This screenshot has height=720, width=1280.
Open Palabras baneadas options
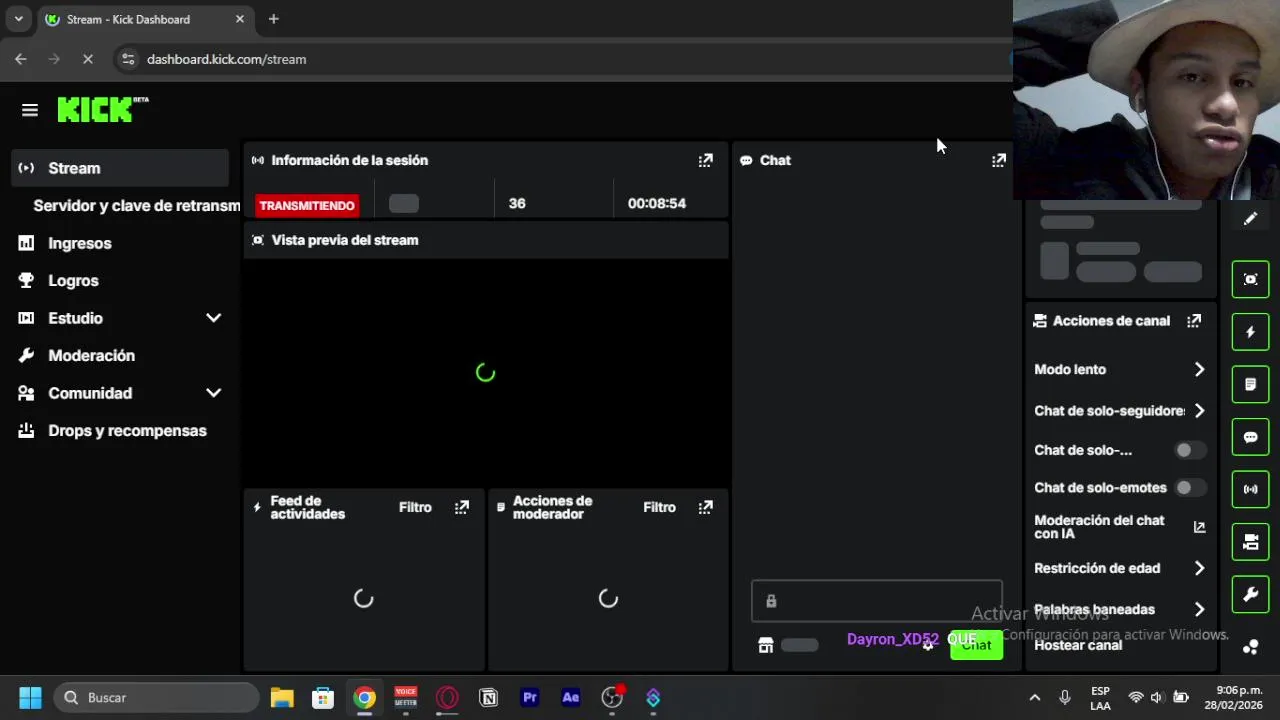tap(1120, 609)
